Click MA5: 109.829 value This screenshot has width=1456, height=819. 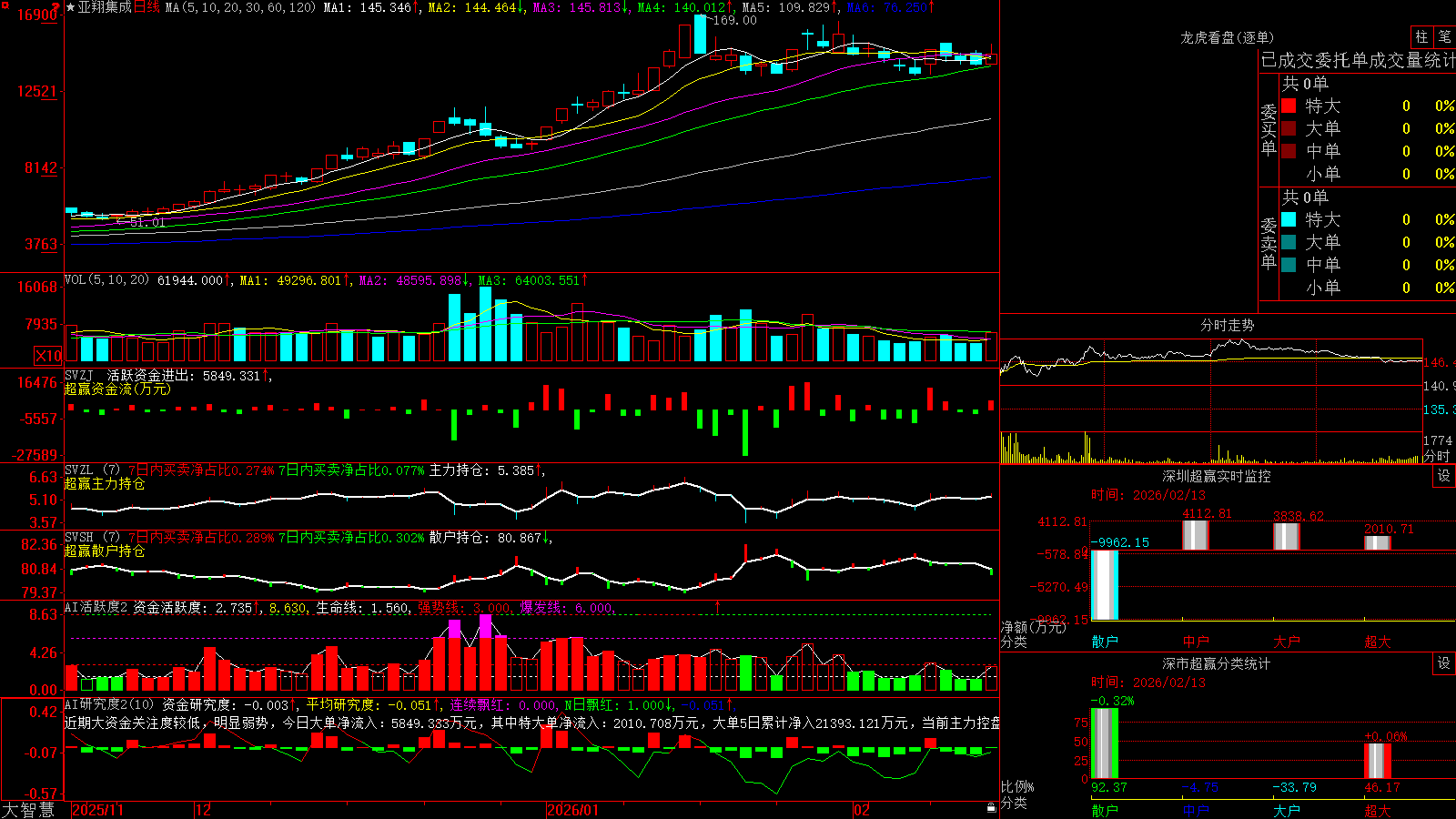pyautogui.click(x=790, y=7)
